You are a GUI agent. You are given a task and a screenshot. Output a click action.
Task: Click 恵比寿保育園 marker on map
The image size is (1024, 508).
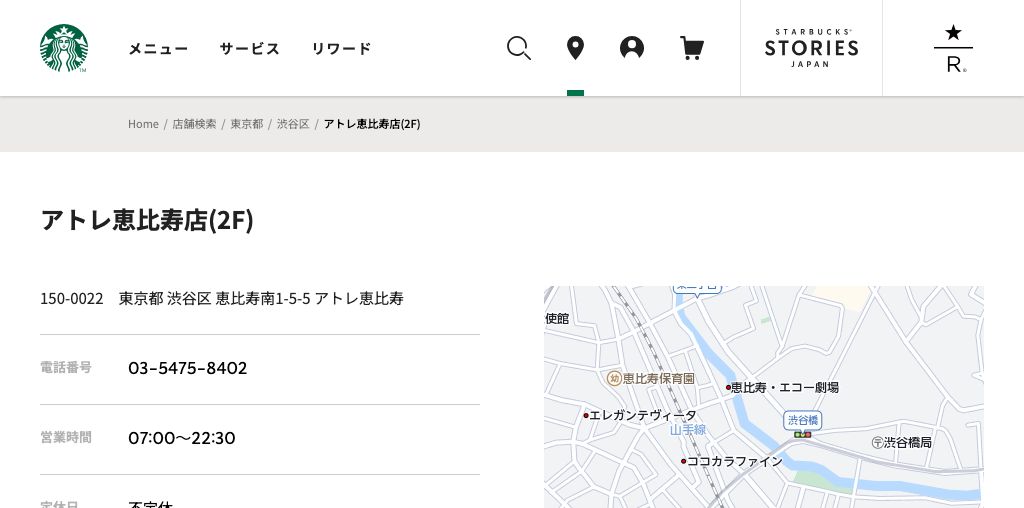click(650, 379)
